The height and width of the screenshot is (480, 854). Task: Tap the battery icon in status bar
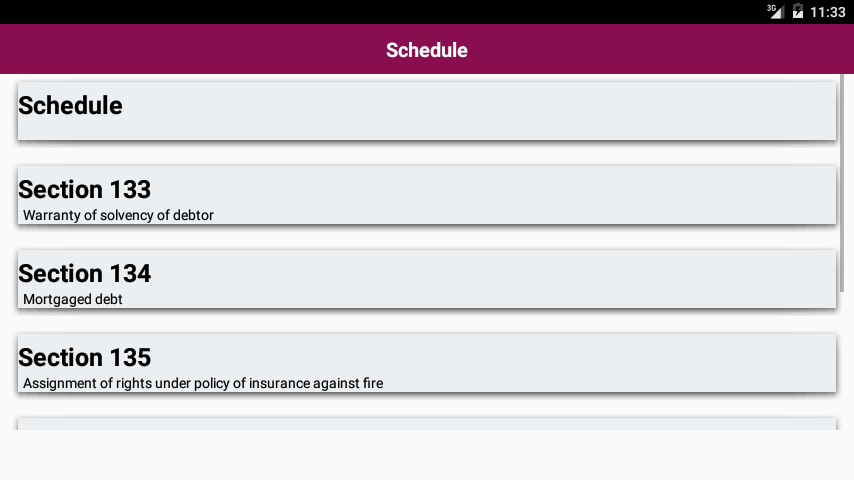(798, 12)
